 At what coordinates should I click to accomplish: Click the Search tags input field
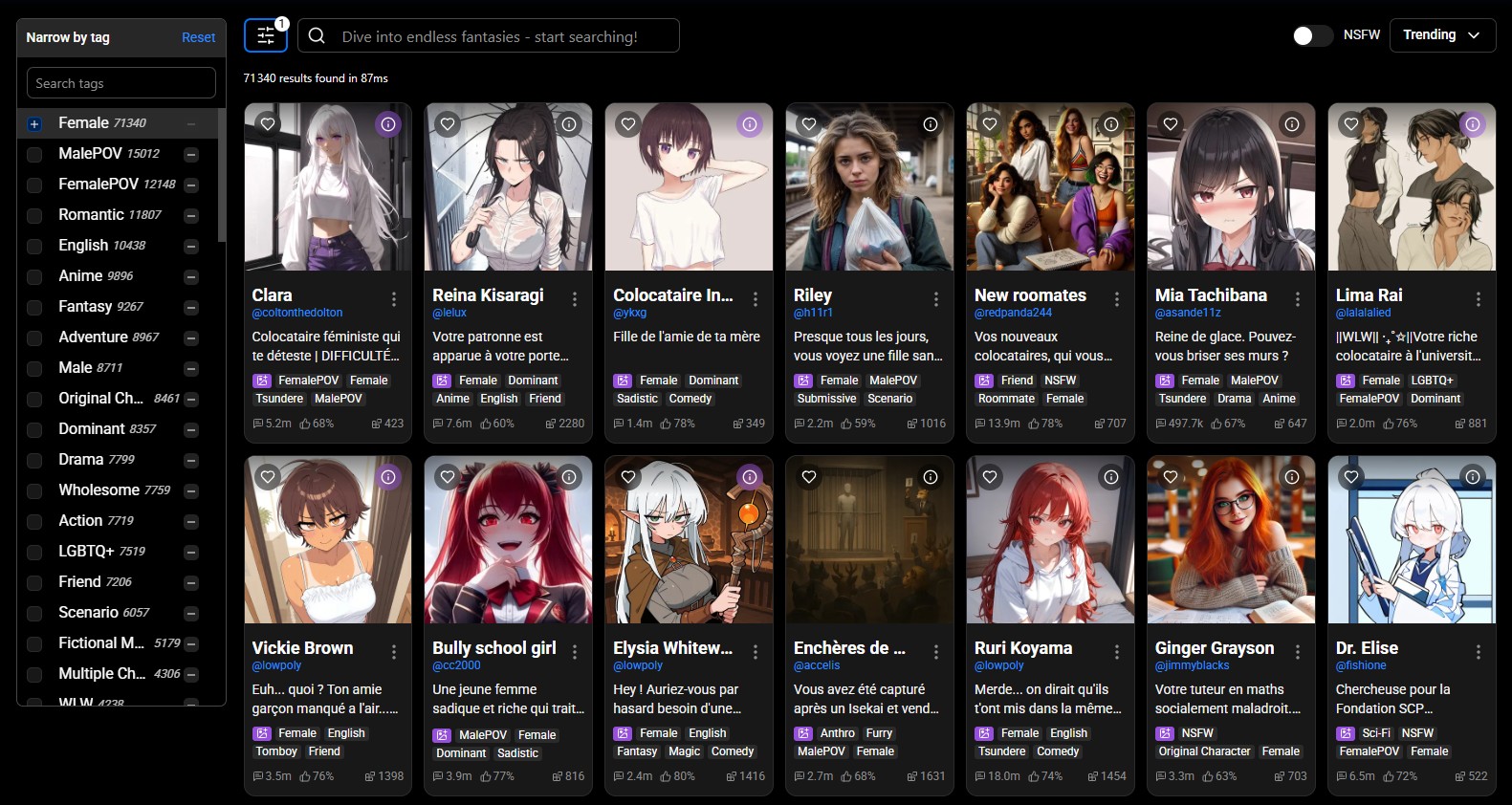point(121,83)
